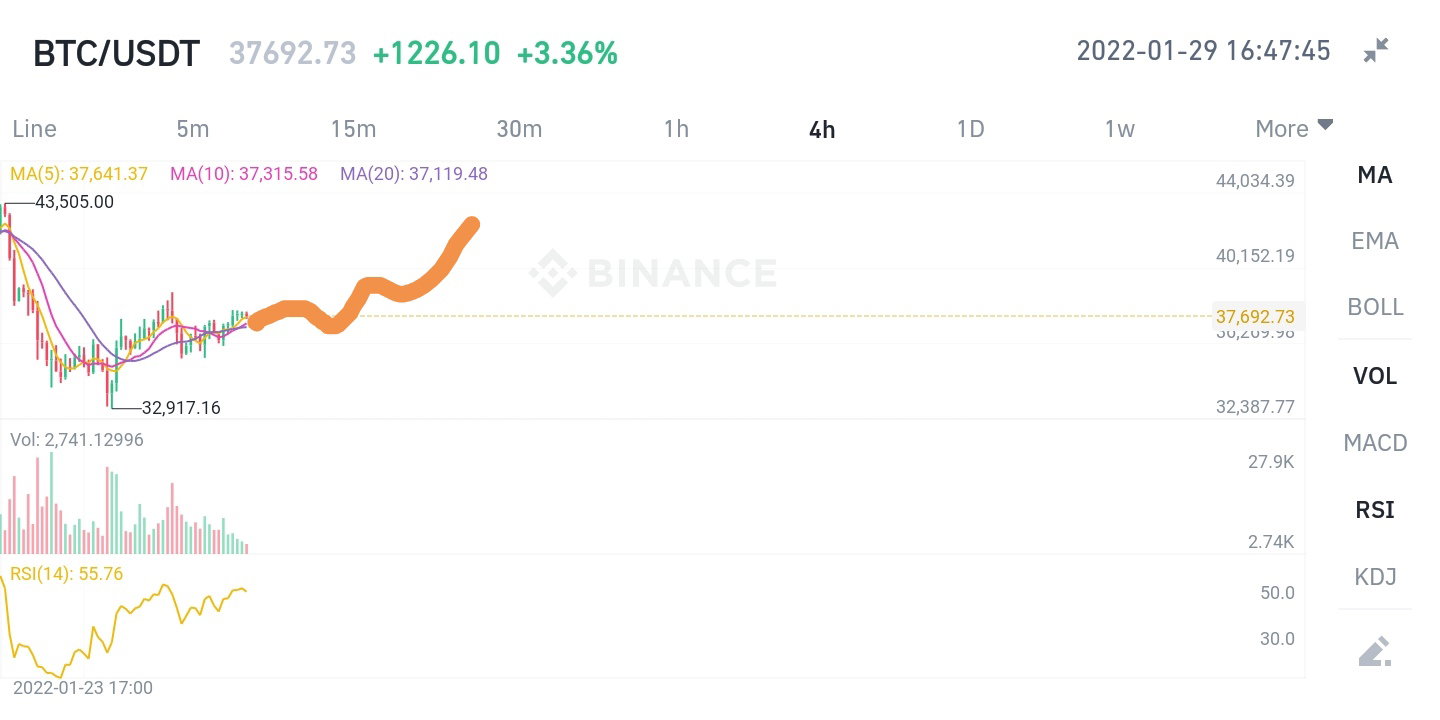This screenshot has width=1440, height=720.
Task: Click the BTC/USDT pair title
Action: pos(117,53)
